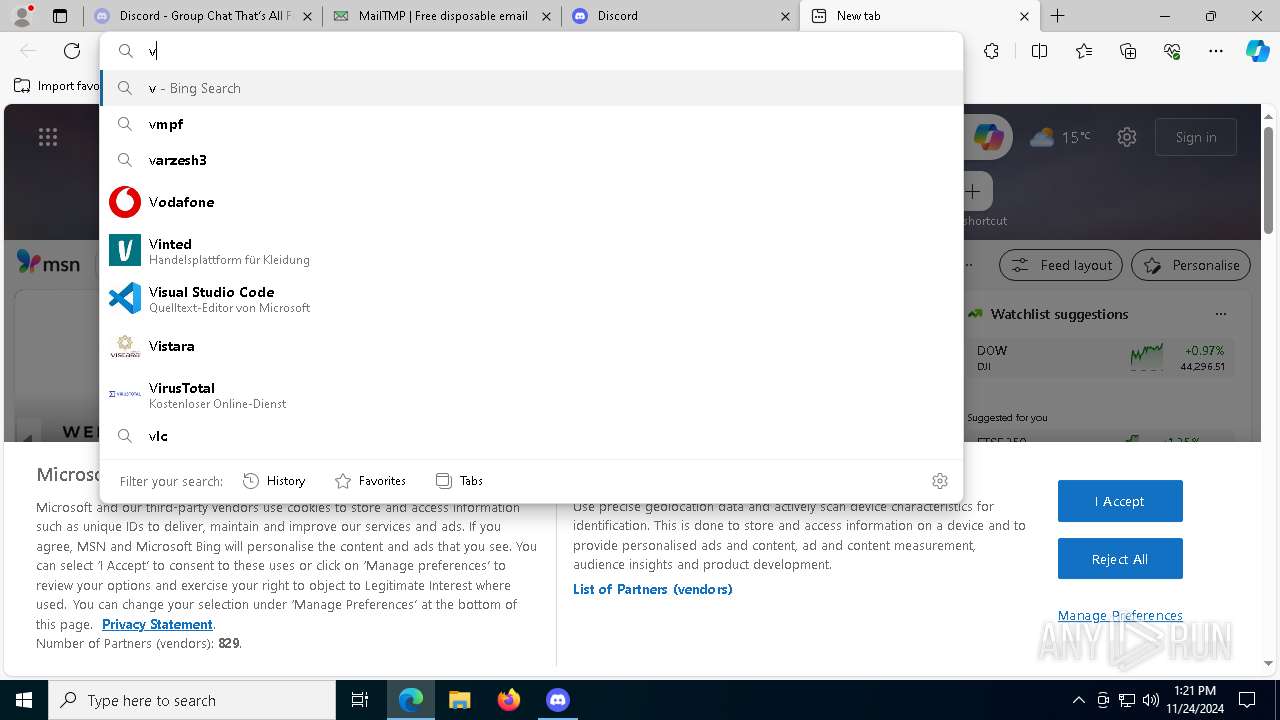Open the taskbar clock and date
The width and height of the screenshot is (1280, 720).
(x=1194, y=700)
